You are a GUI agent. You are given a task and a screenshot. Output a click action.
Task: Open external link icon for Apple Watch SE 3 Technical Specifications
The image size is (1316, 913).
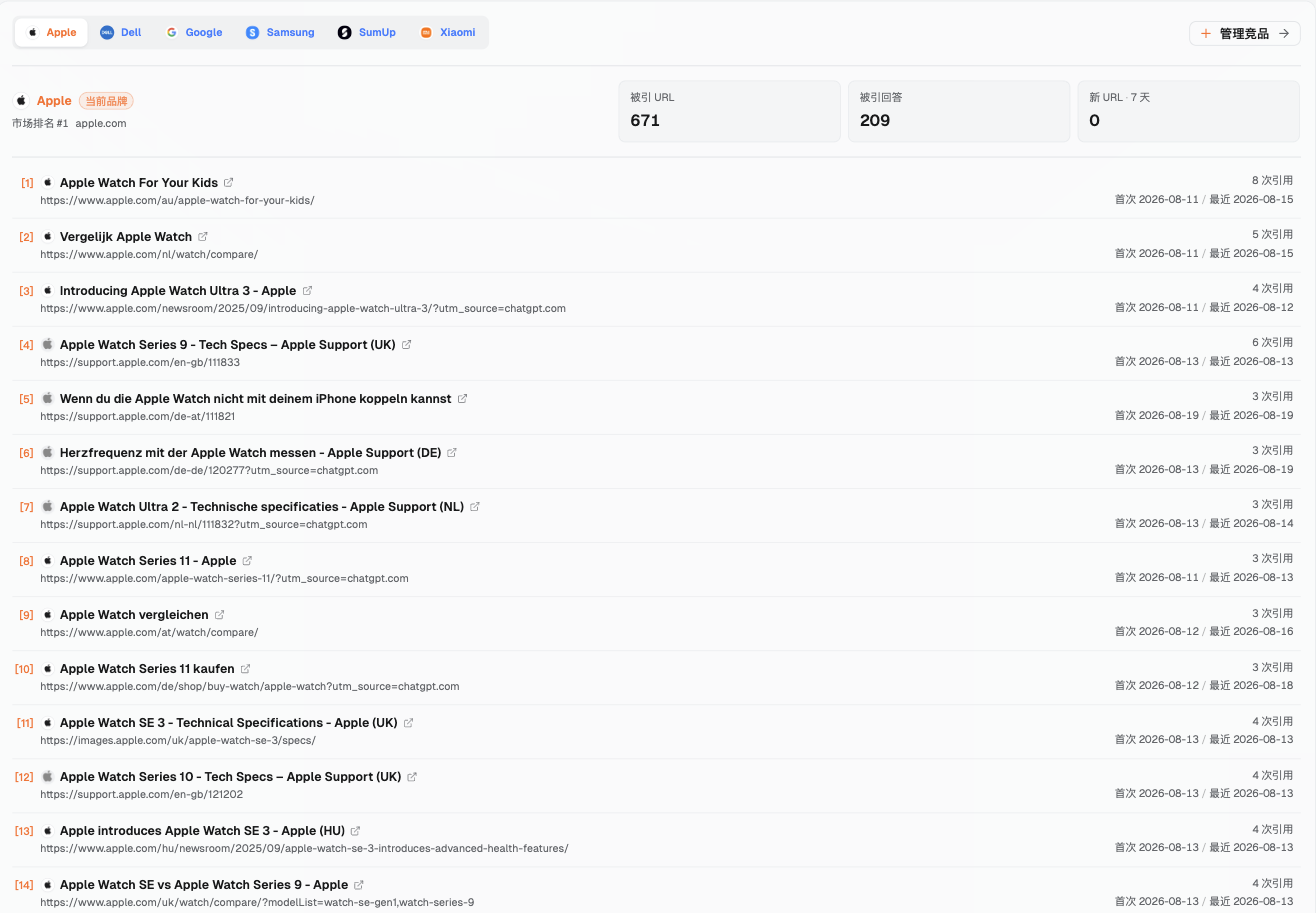(x=409, y=722)
